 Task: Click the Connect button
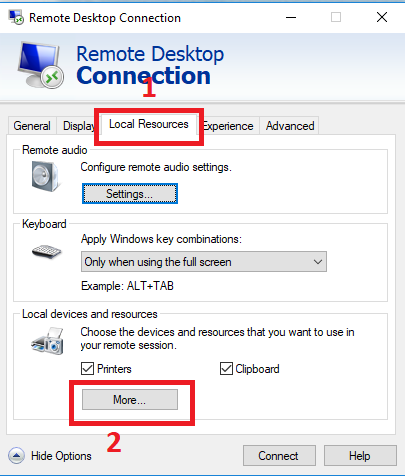pyautogui.click(x=279, y=456)
